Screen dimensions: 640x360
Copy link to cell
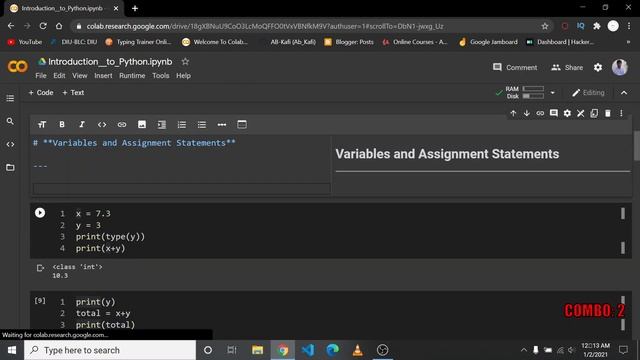[x=540, y=113]
